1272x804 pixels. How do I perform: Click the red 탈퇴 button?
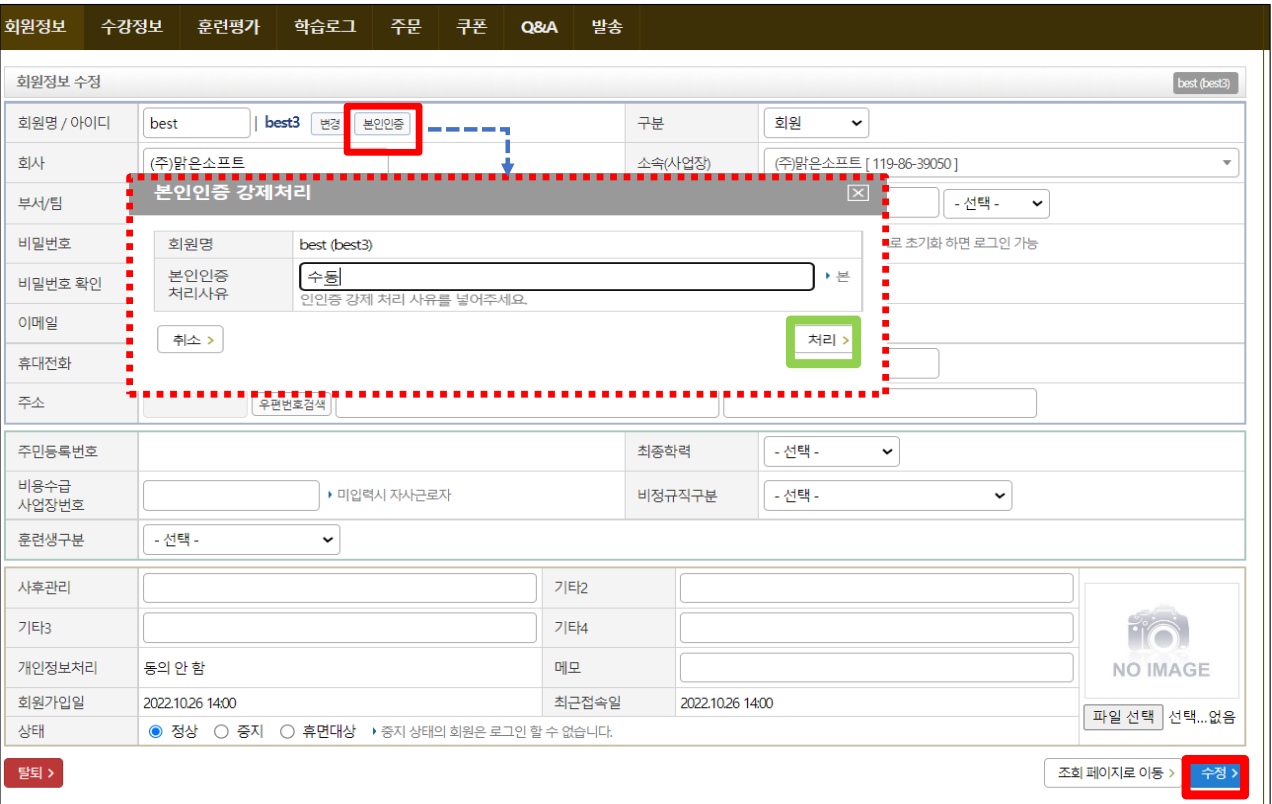point(34,772)
